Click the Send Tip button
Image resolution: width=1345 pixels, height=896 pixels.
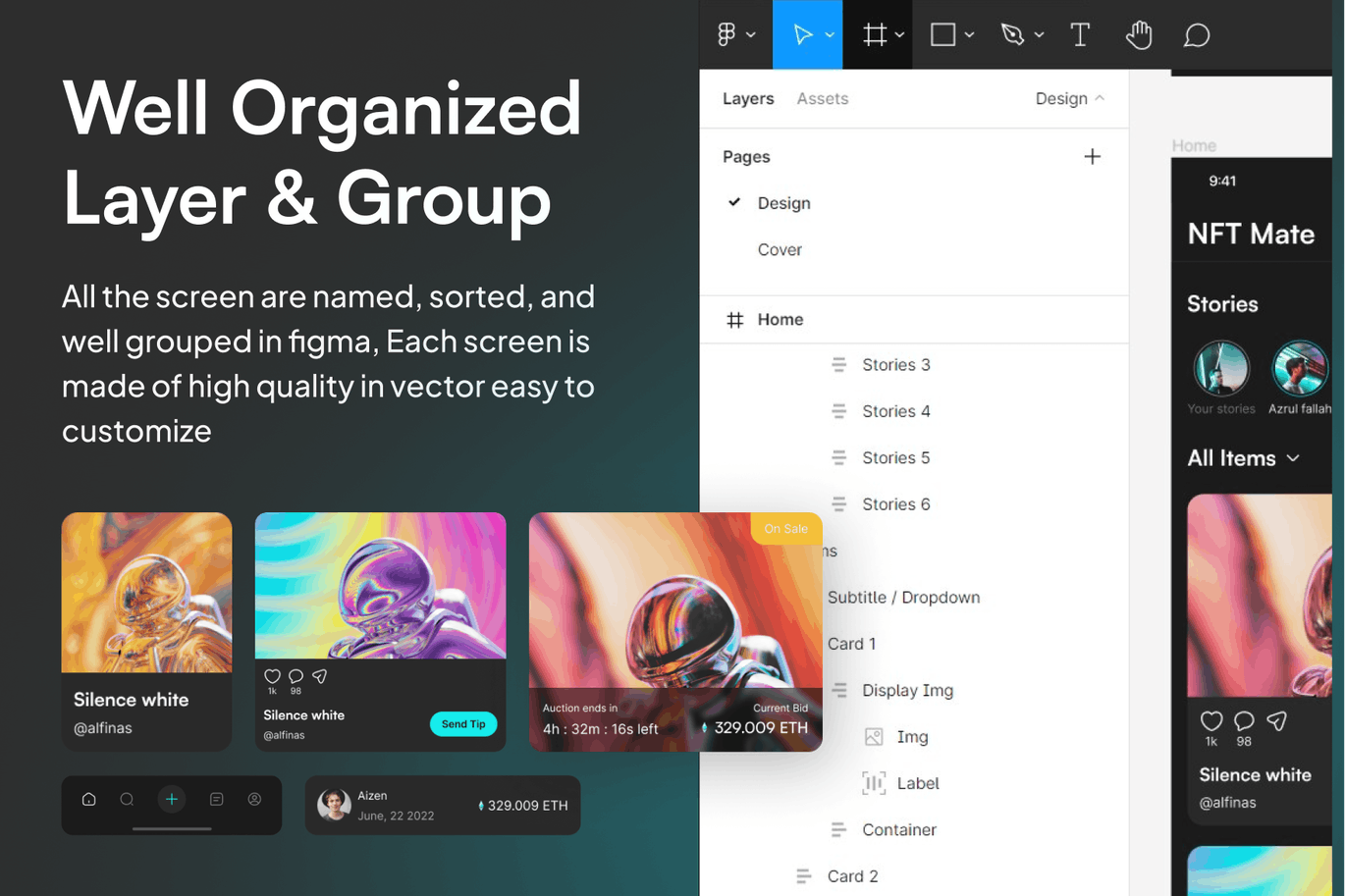(x=463, y=724)
